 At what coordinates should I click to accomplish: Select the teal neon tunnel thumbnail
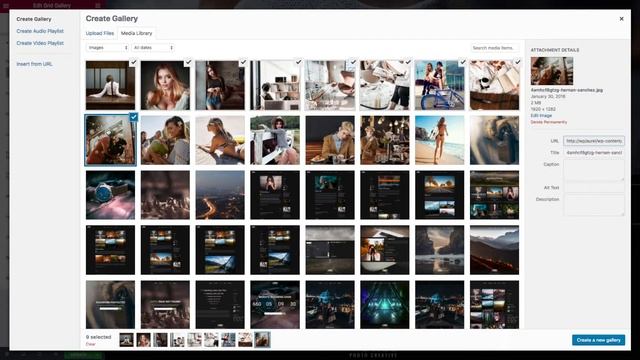click(384, 304)
